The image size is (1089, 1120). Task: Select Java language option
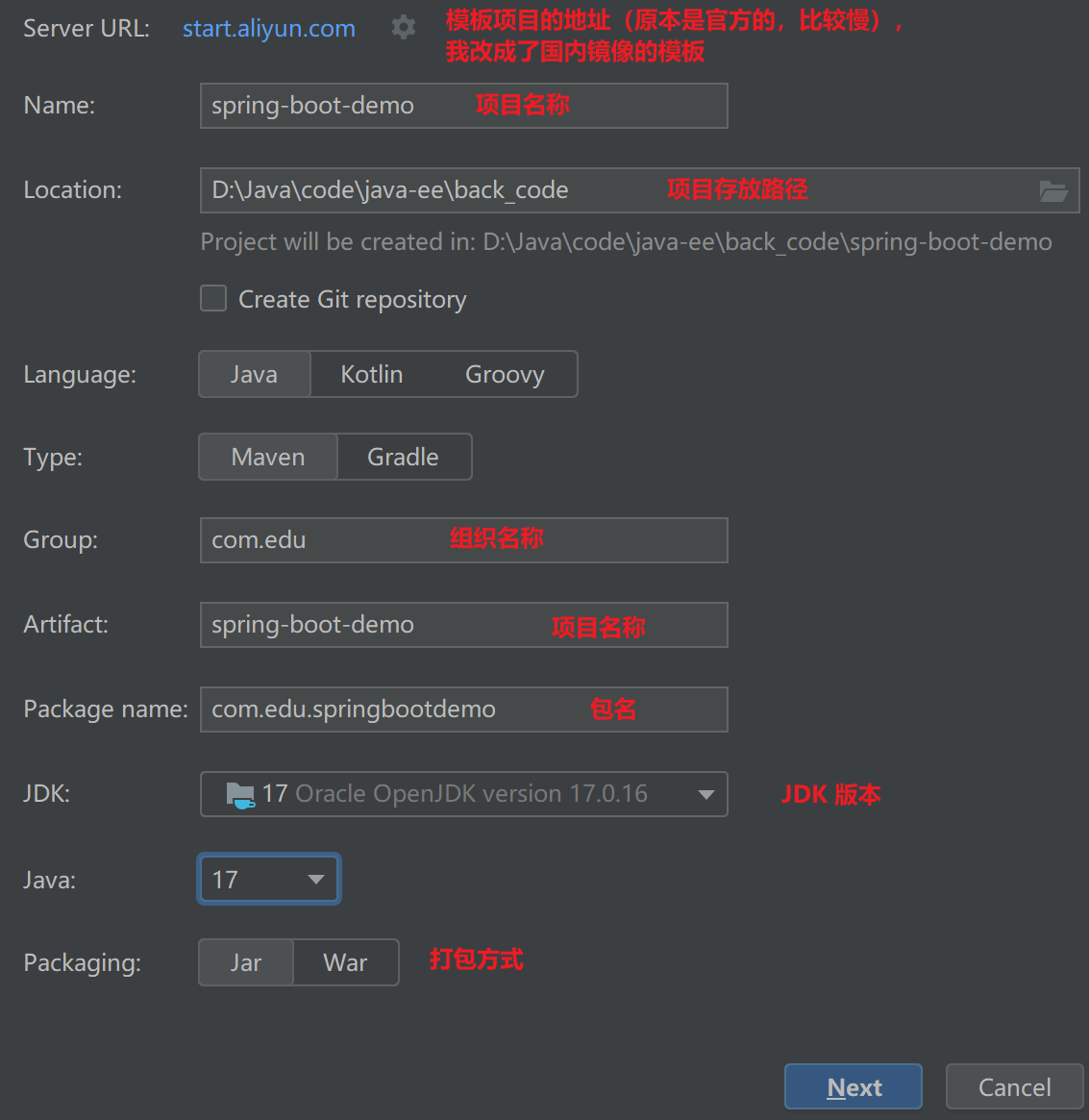(x=254, y=374)
